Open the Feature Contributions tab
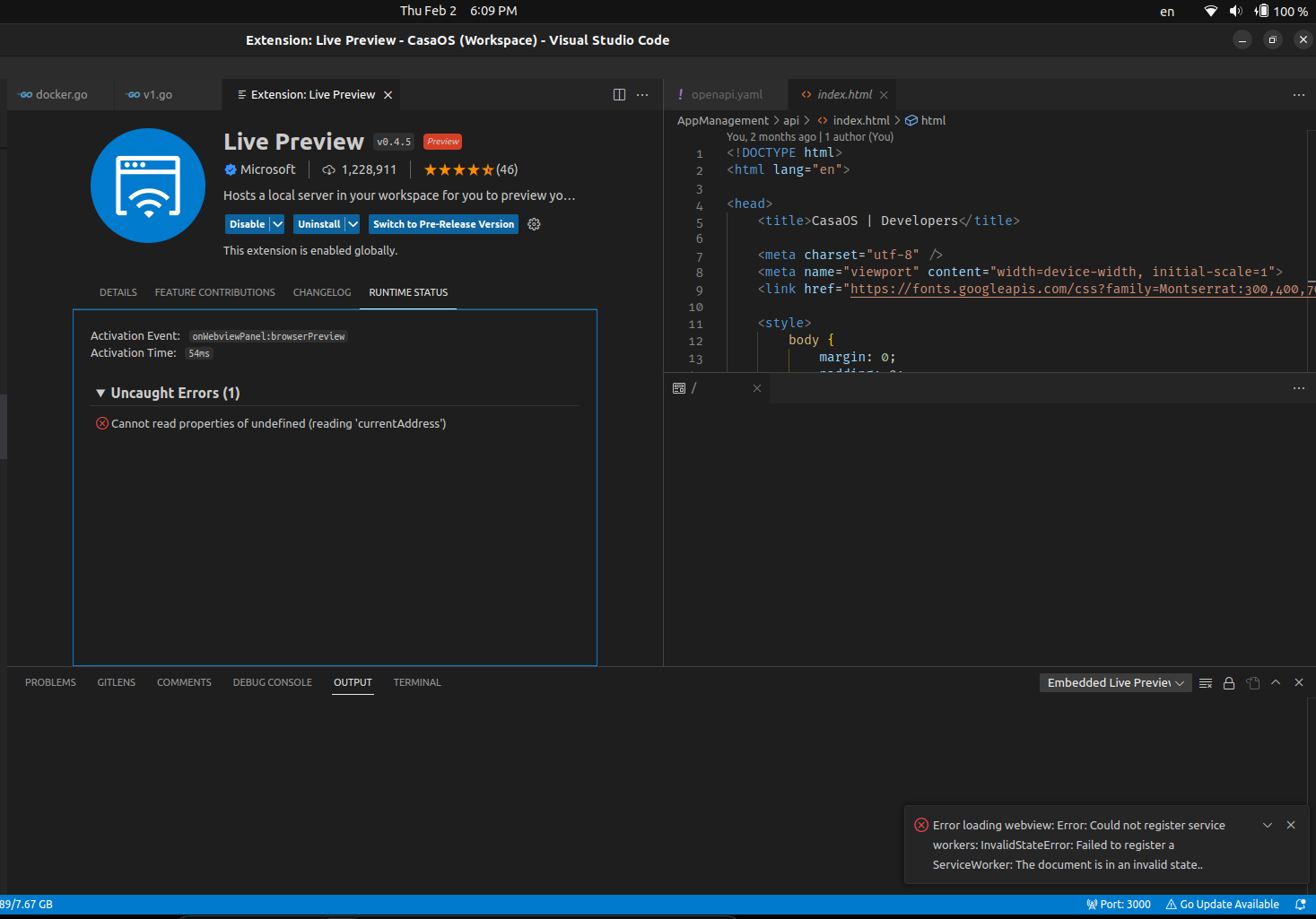Image resolution: width=1316 pixels, height=919 pixels. point(214,291)
